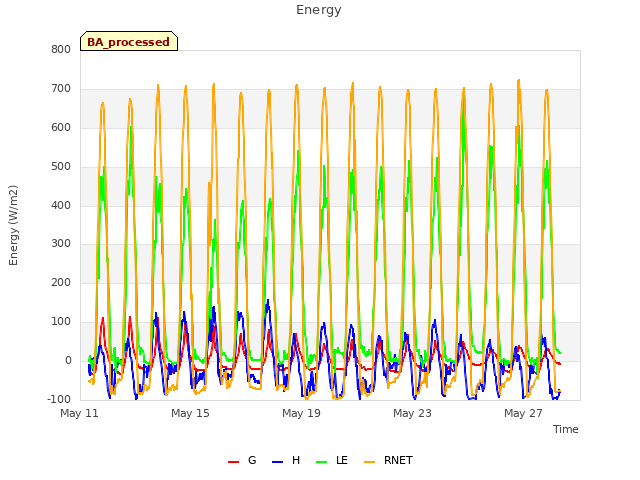Click the BA_processed label box
640x480 pixels.
pyautogui.click(x=129, y=41)
